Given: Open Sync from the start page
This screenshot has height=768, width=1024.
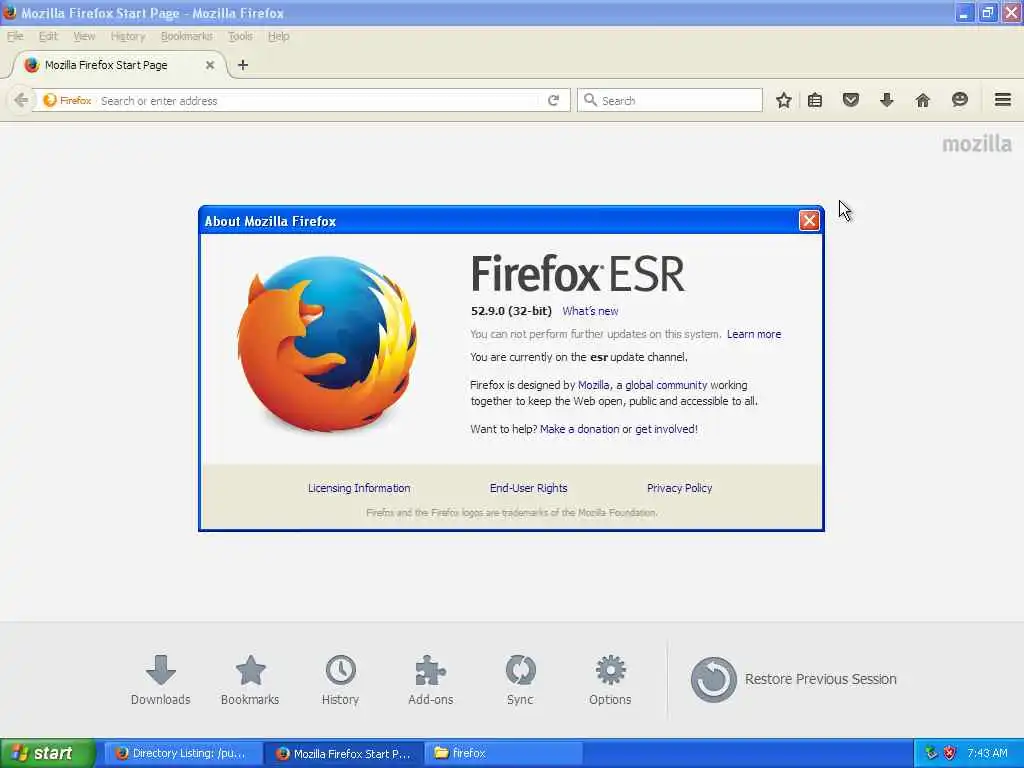Looking at the screenshot, I should click(x=520, y=680).
